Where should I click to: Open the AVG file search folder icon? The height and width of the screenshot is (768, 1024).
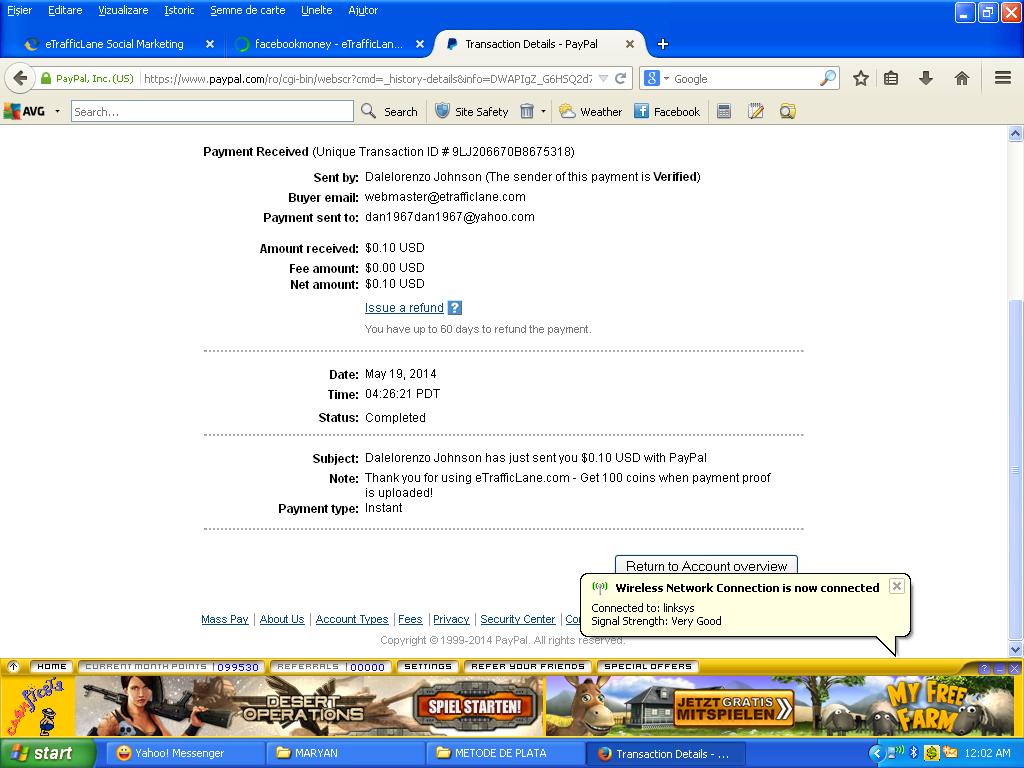(x=788, y=112)
